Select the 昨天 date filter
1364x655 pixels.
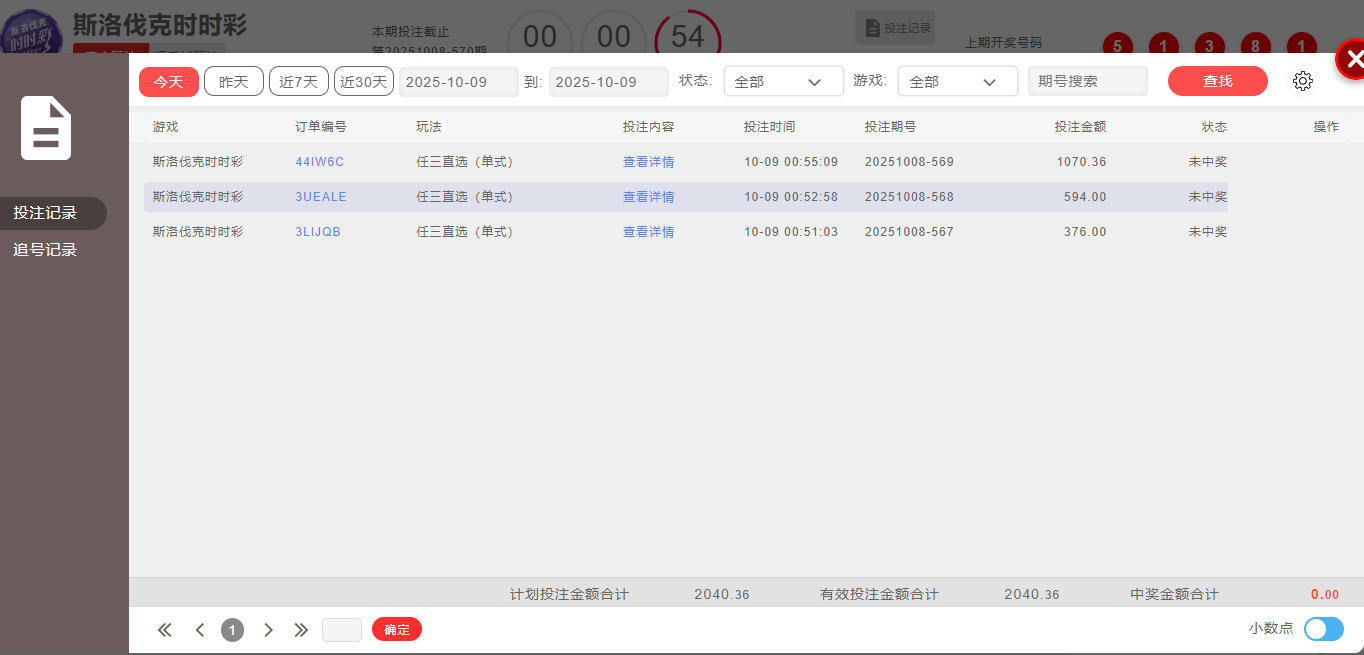(234, 82)
